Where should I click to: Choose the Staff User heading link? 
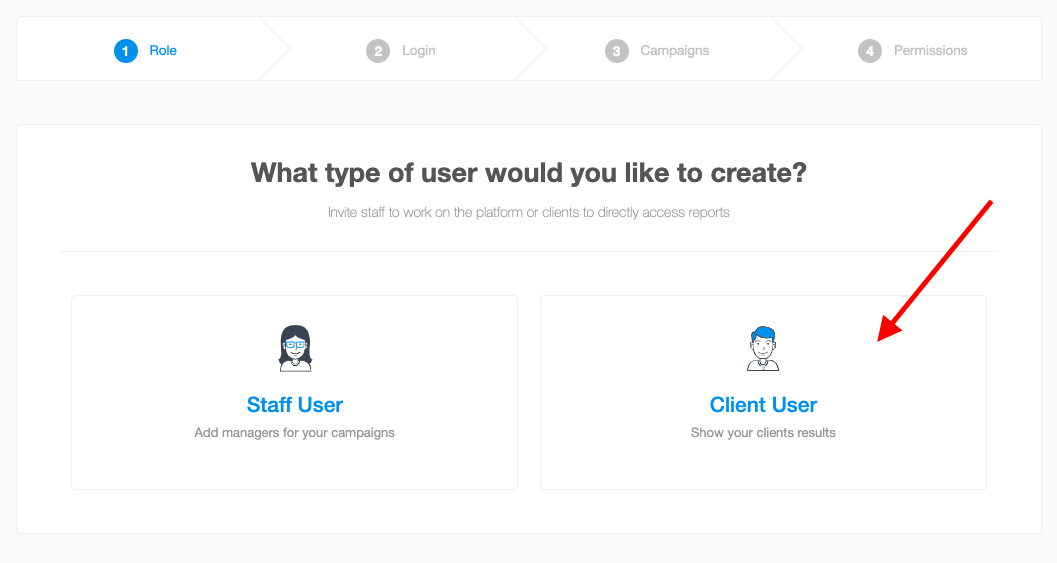coord(295,405)
